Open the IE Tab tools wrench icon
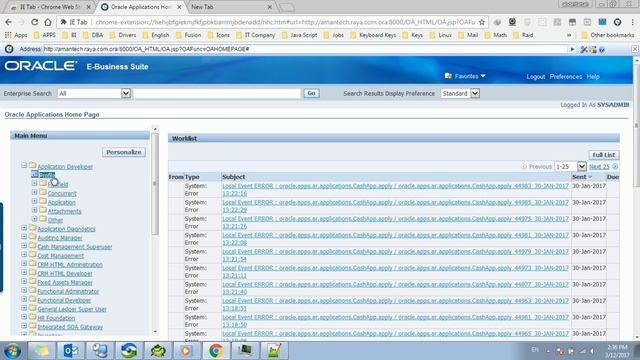This screenshot has height=360, width=640. point(584,49)
